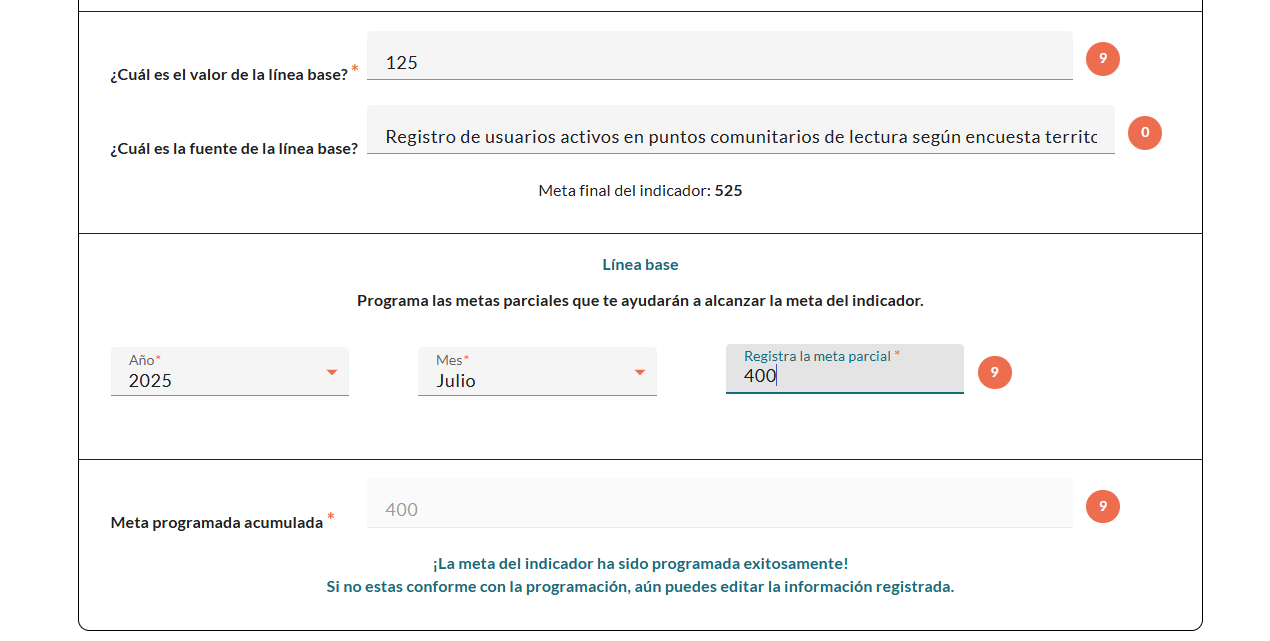Image resolution: width=1270 pixels, height=641 pixels.
Task: Click the Línea base section heading
Action: 640,265
